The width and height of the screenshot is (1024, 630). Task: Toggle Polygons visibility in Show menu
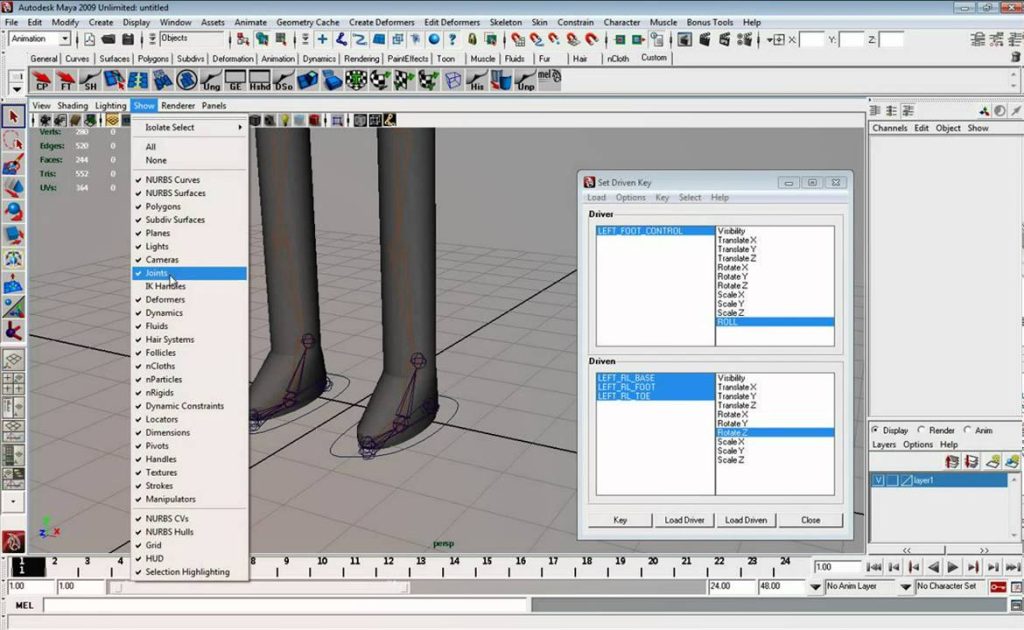pos(189,206)
